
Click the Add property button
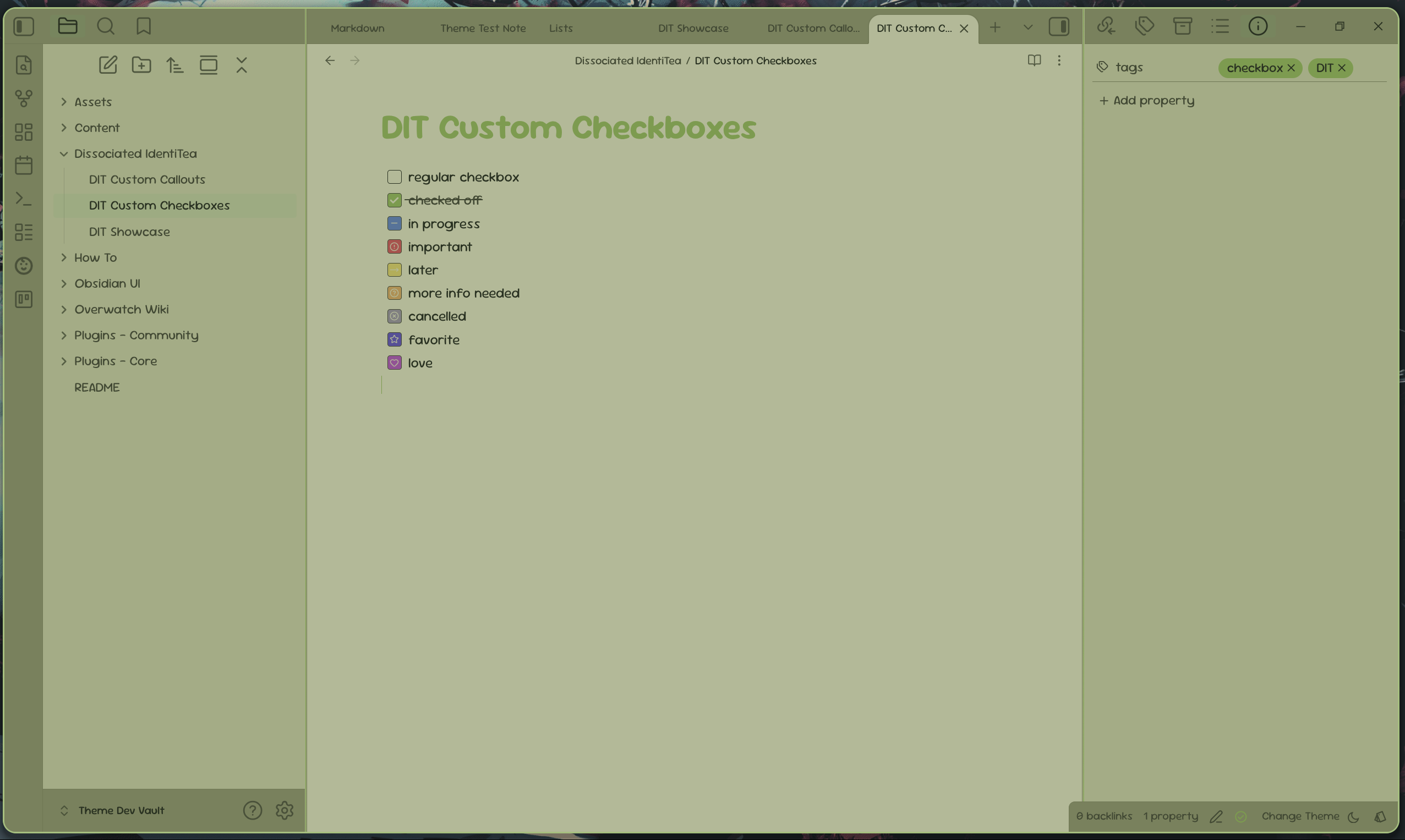[x=1147, y=101]
